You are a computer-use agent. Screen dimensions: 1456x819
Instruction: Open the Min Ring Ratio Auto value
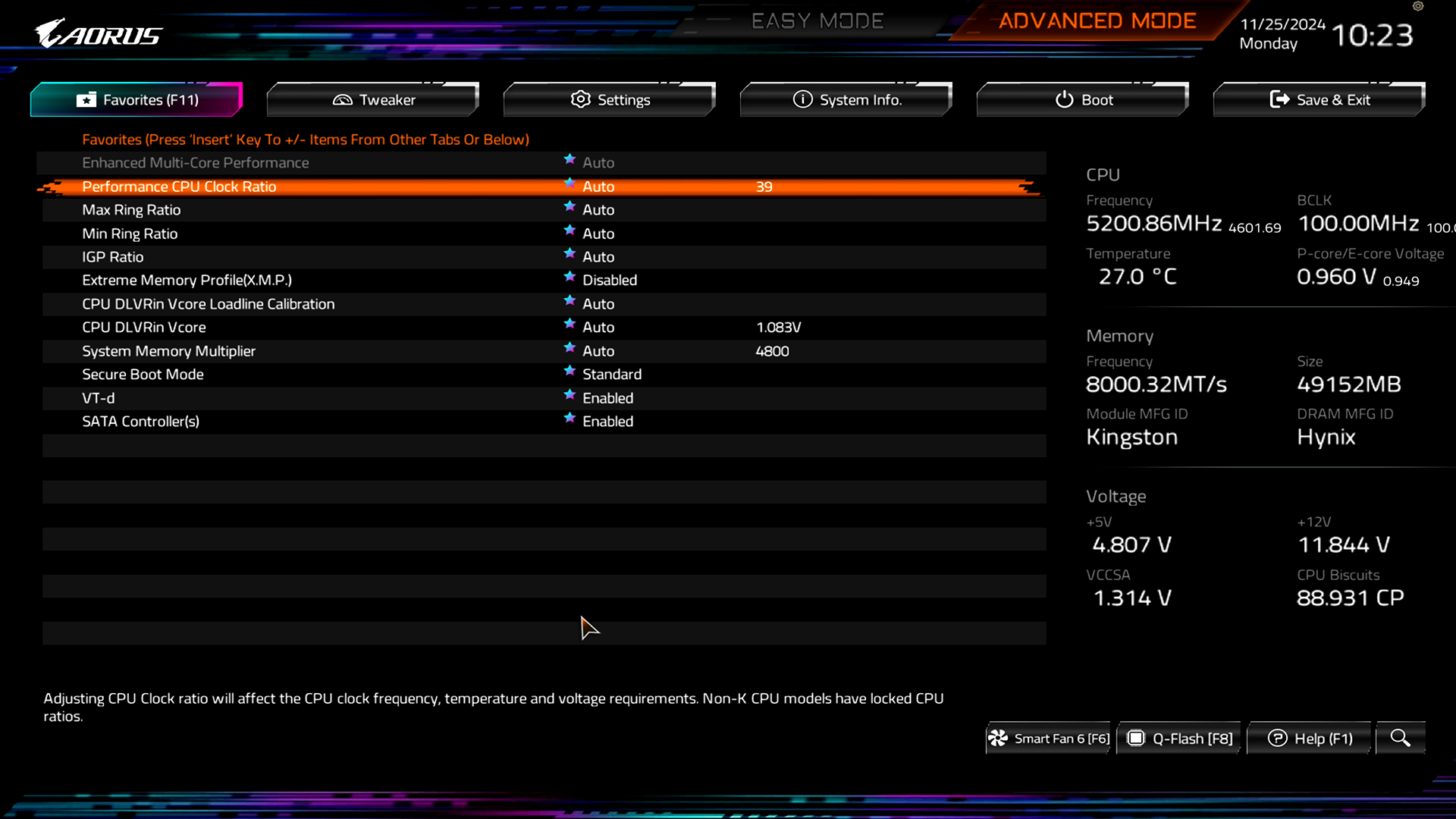598,234
